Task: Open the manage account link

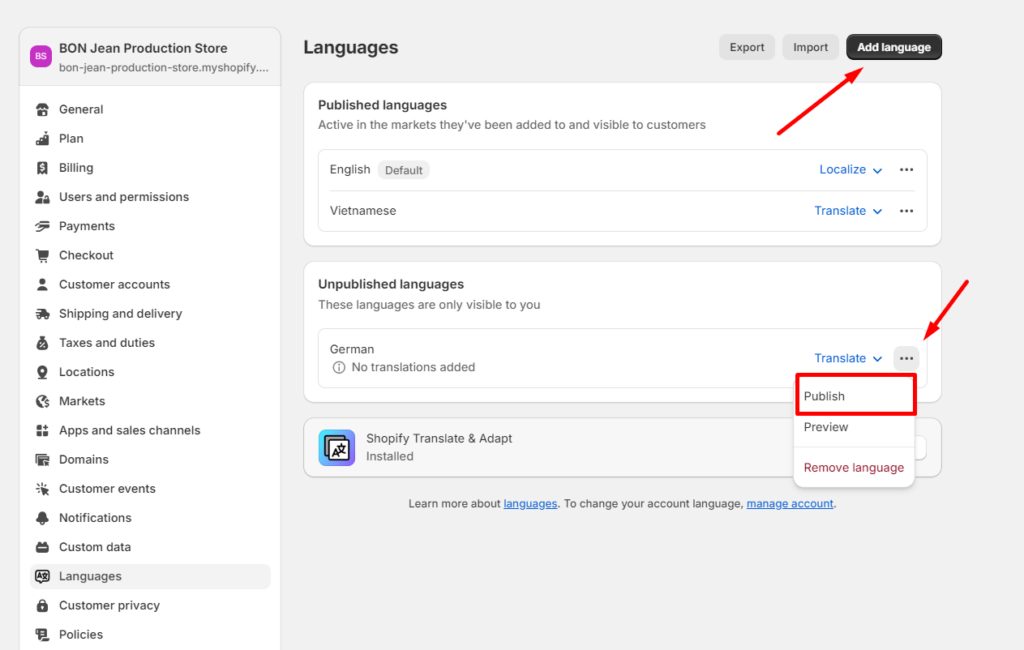Action: [789, 503]
